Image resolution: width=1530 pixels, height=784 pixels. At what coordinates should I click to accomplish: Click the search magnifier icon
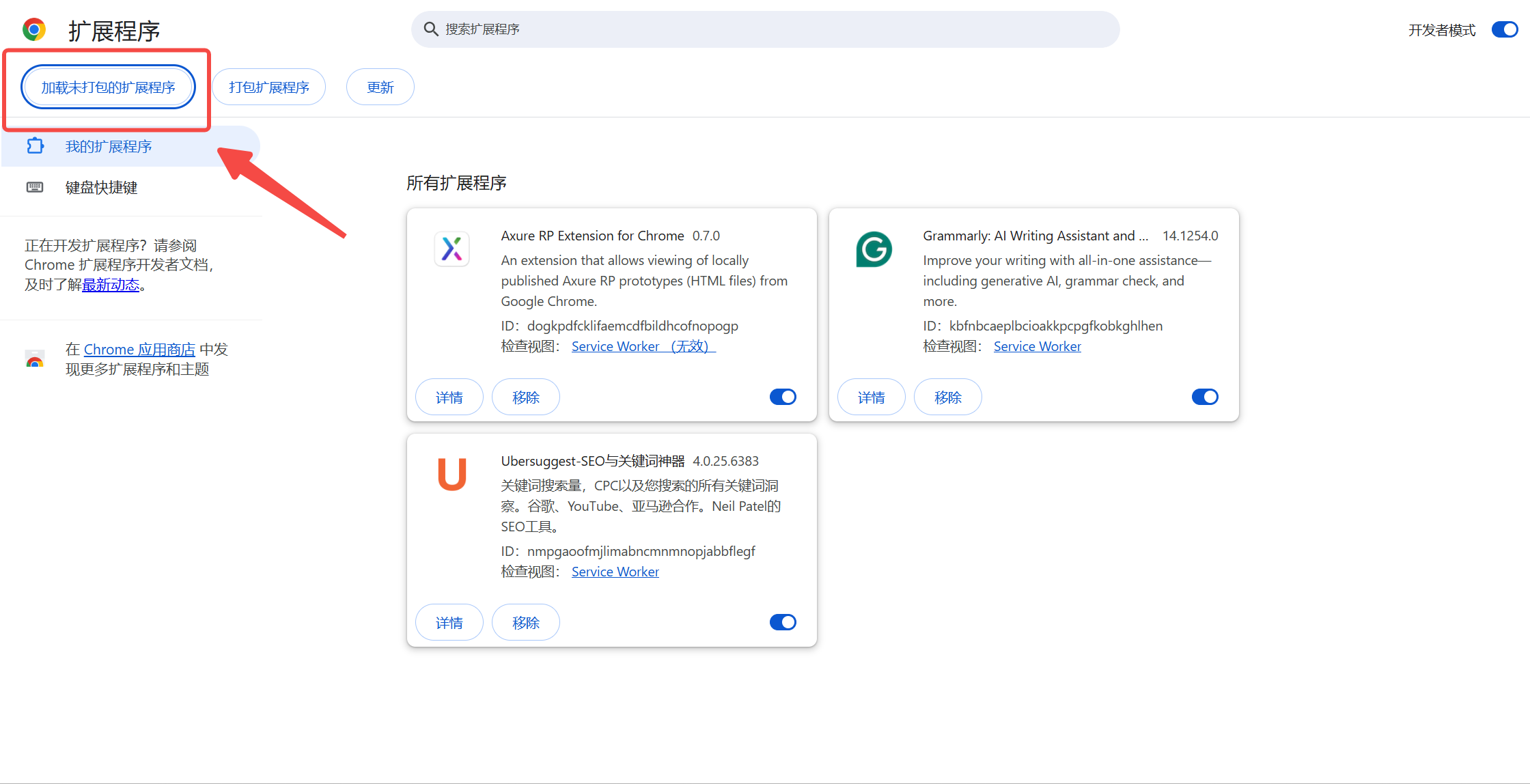pyautogui.click(x=430, y=29)
